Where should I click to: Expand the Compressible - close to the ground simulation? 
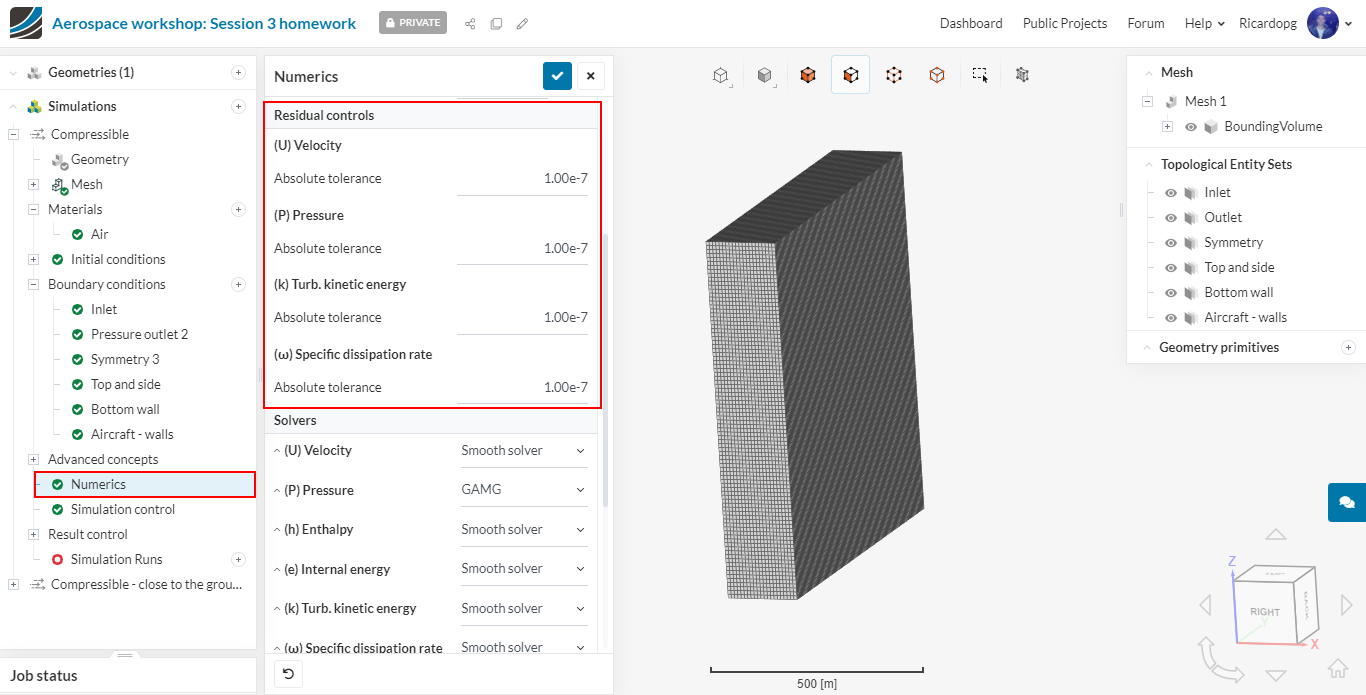[x=14, y=584]
